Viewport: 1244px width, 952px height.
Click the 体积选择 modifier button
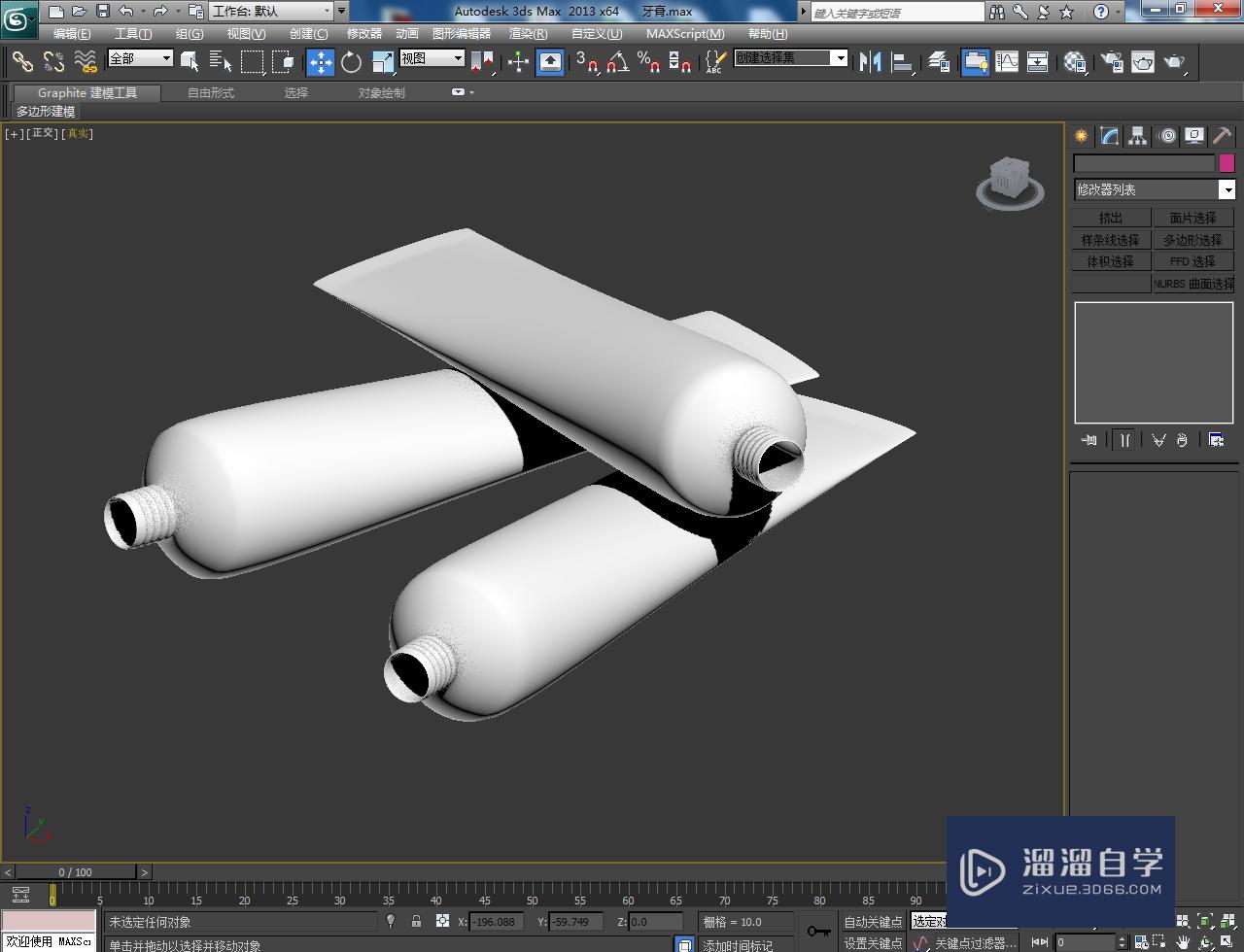point(1111,261)
